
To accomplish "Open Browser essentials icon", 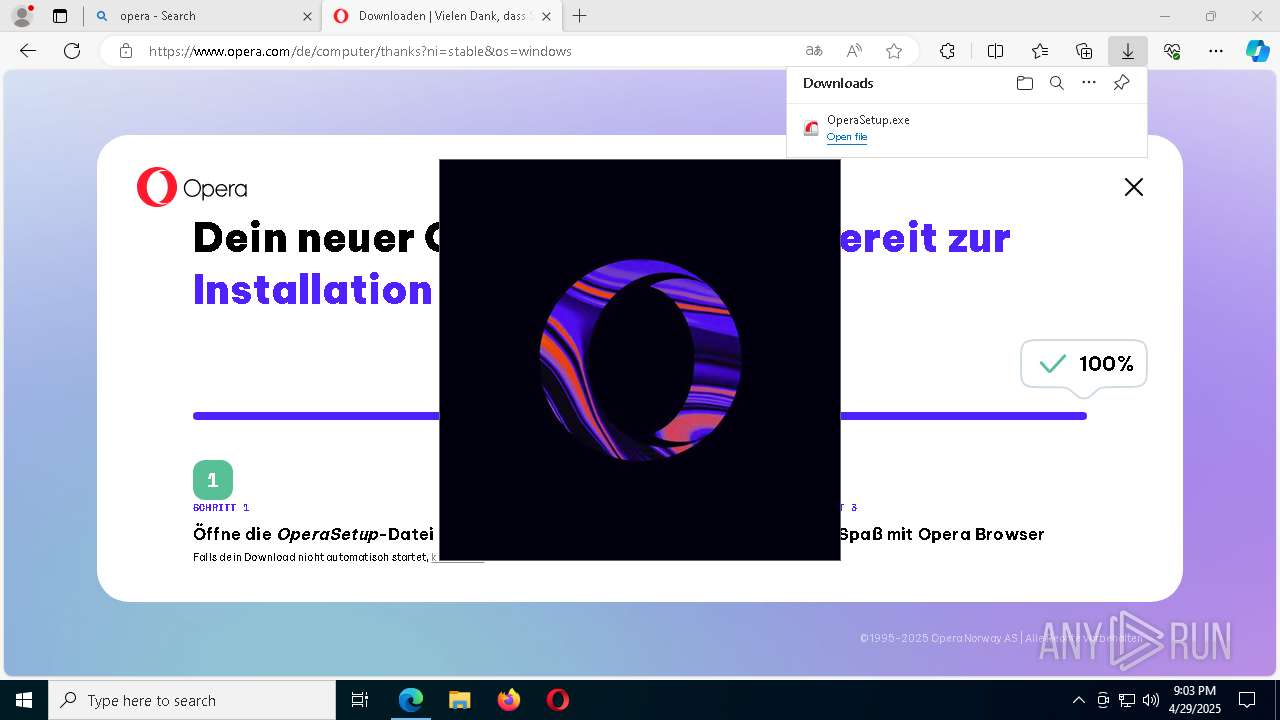I will 1172,51.
